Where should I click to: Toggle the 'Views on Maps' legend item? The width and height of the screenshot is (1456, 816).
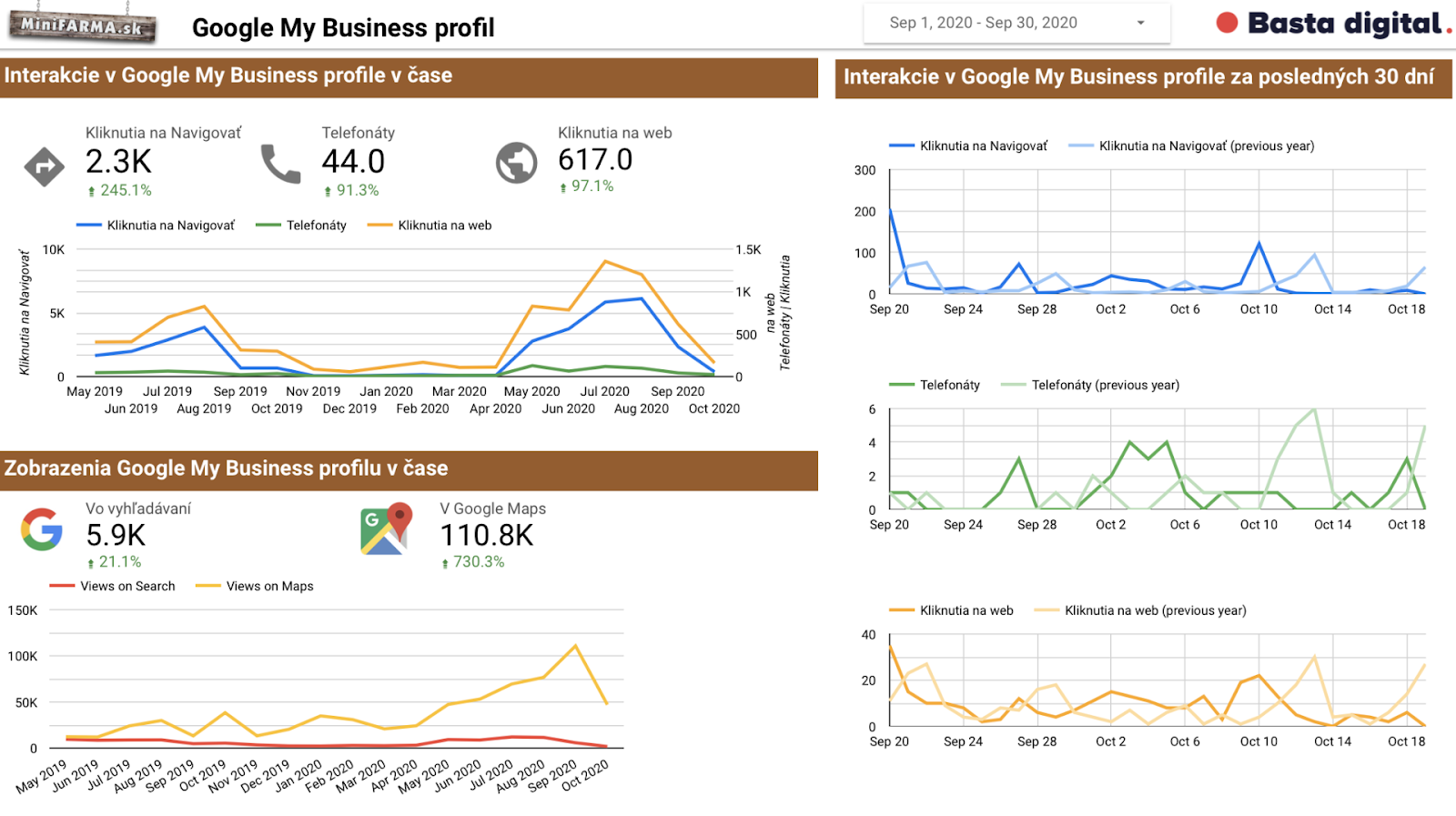point(255,587)
